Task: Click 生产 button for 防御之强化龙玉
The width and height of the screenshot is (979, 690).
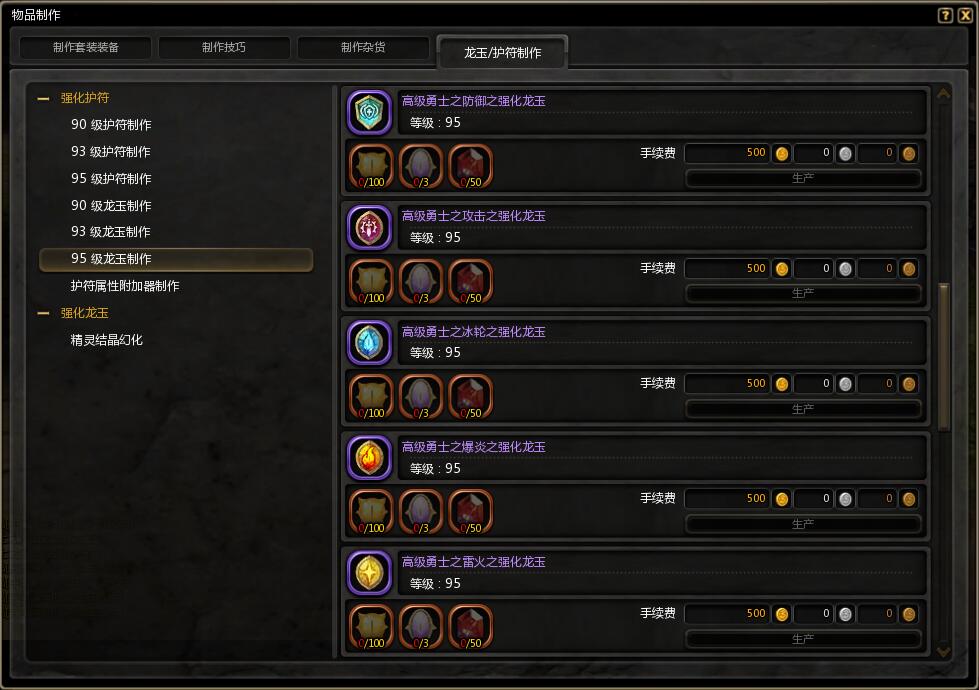Action: [803, 179]
